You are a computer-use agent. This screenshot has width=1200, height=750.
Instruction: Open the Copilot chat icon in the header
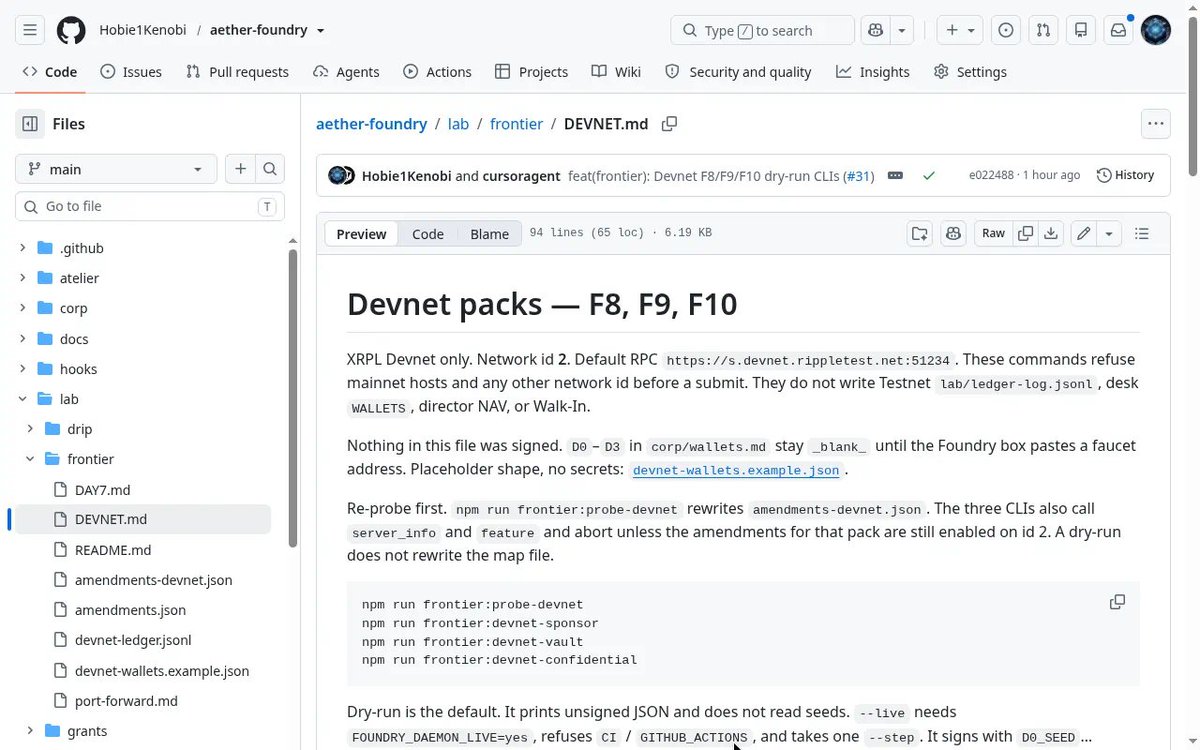coord(877,30)
